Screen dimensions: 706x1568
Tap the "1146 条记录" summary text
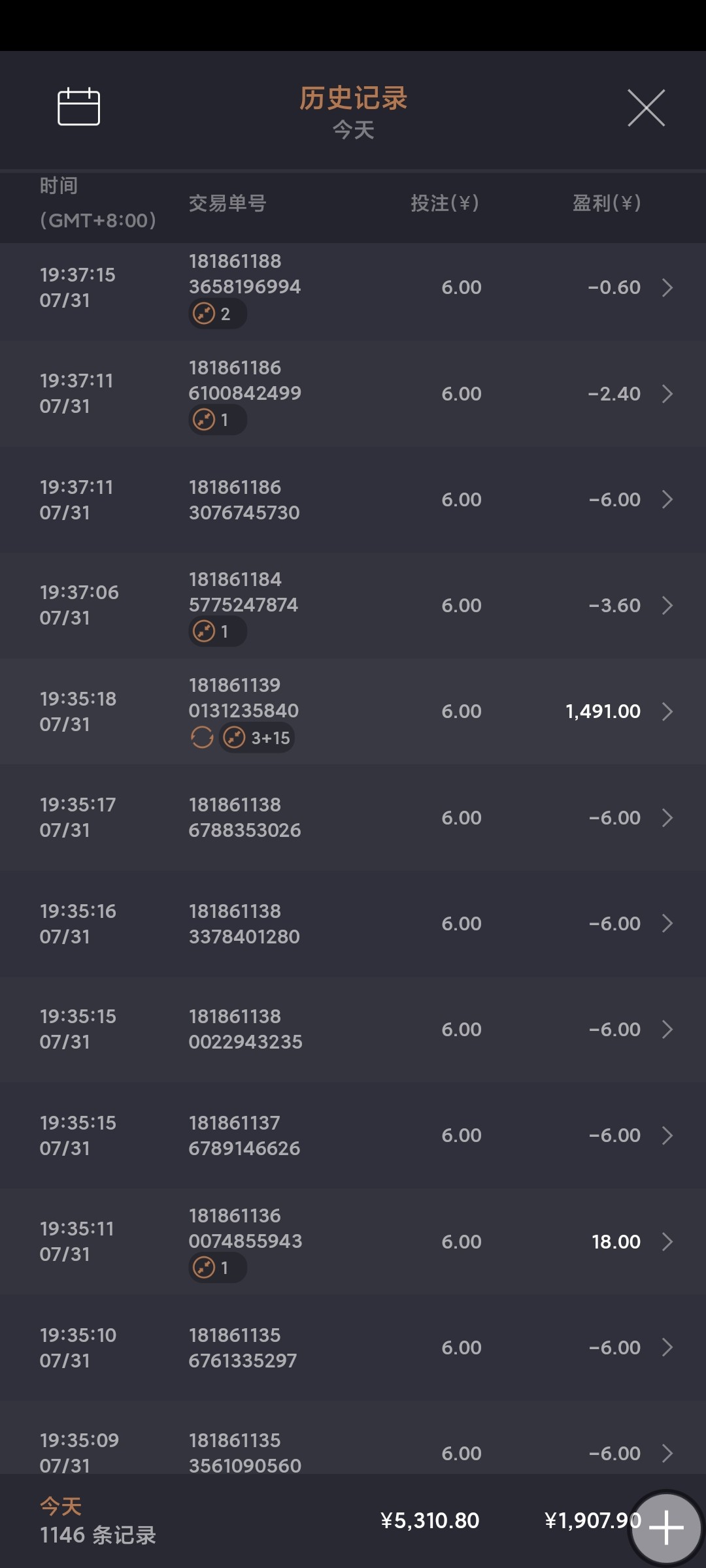coord(98,1535)
